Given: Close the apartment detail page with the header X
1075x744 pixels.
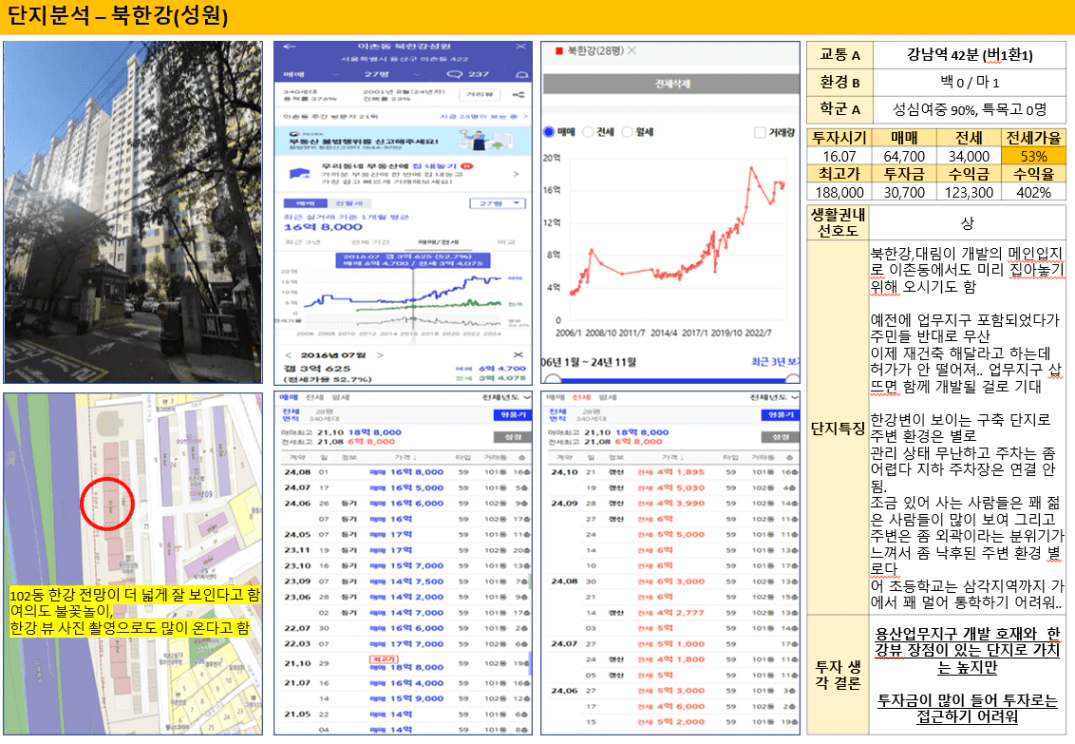Looking at the screenshot, I should [x=520, y=47].
